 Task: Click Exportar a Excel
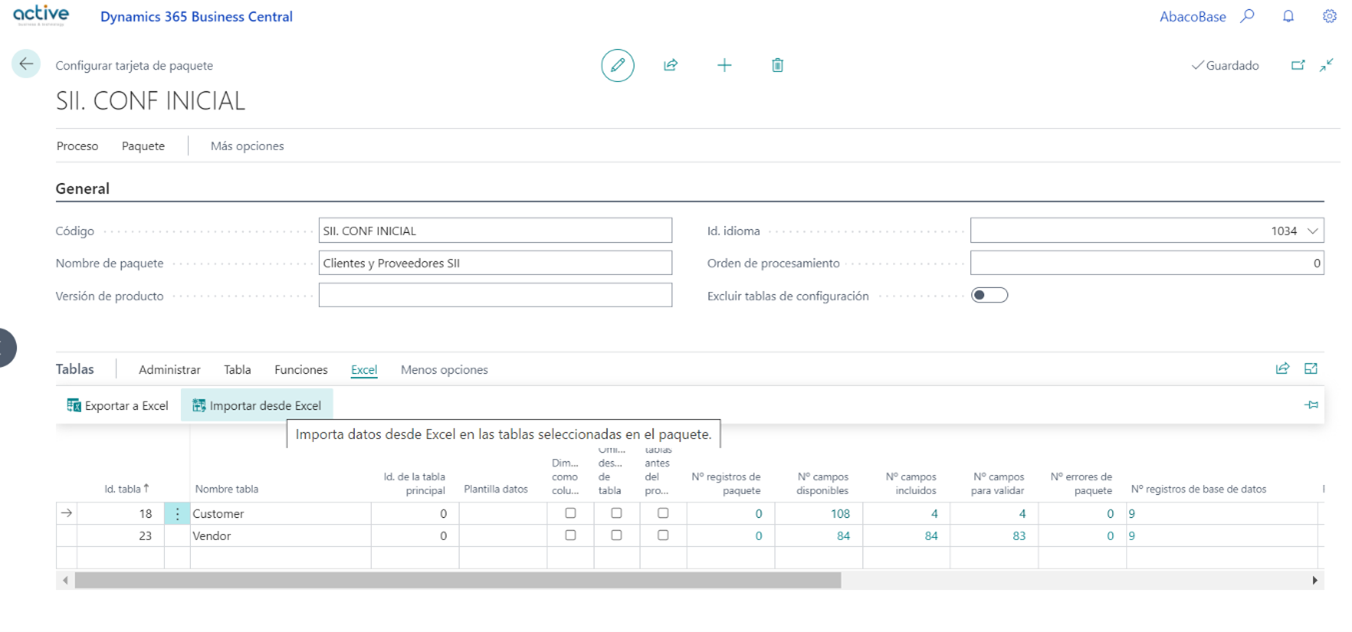[117, 406]
